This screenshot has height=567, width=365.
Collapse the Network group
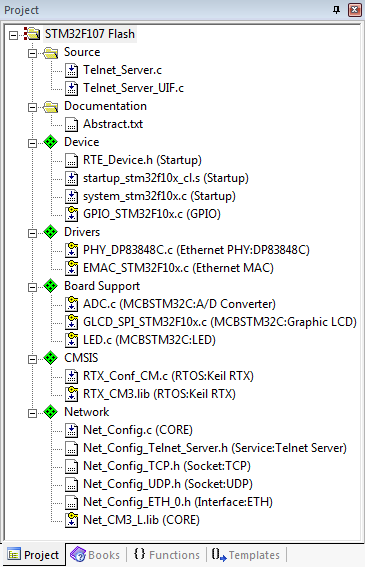pyautogui.click(x=33, y=413)
